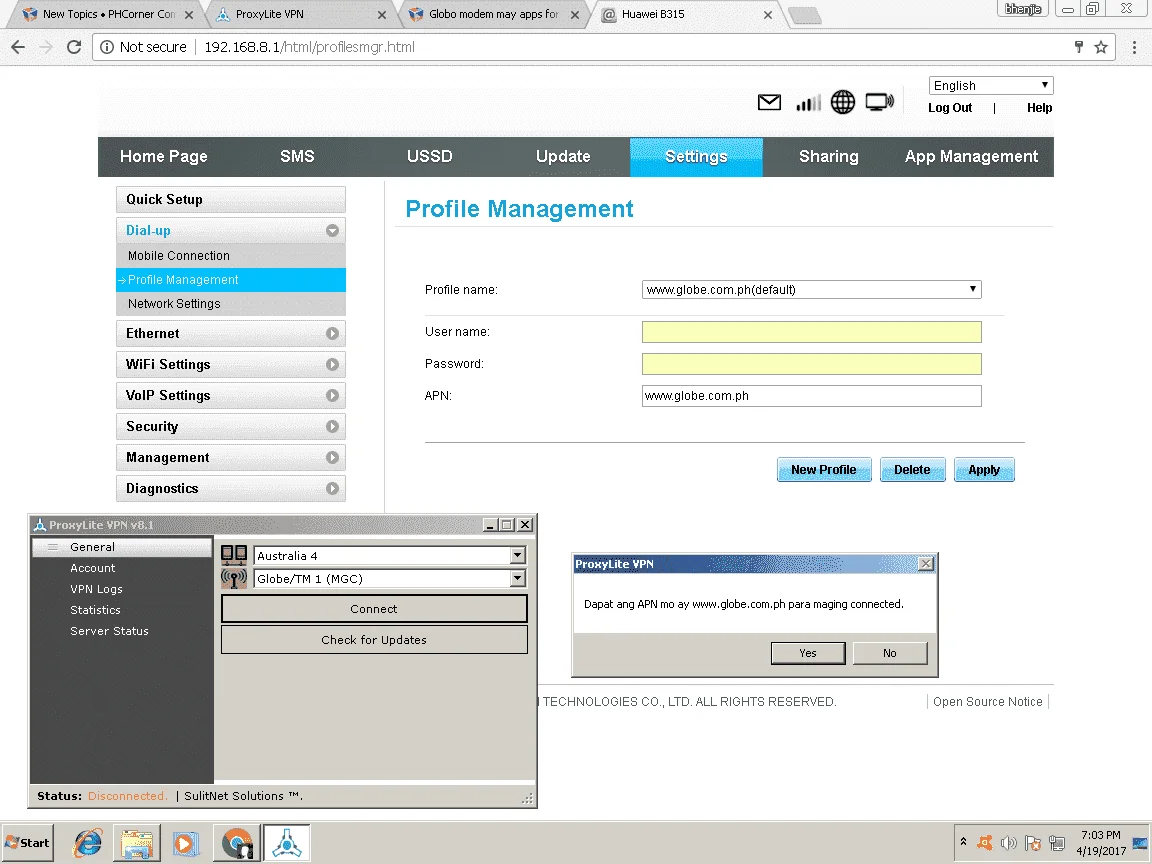This screenshot has height=864, width=1152.
Task: Open Quick Setup in sidebar
Action: 231,200
